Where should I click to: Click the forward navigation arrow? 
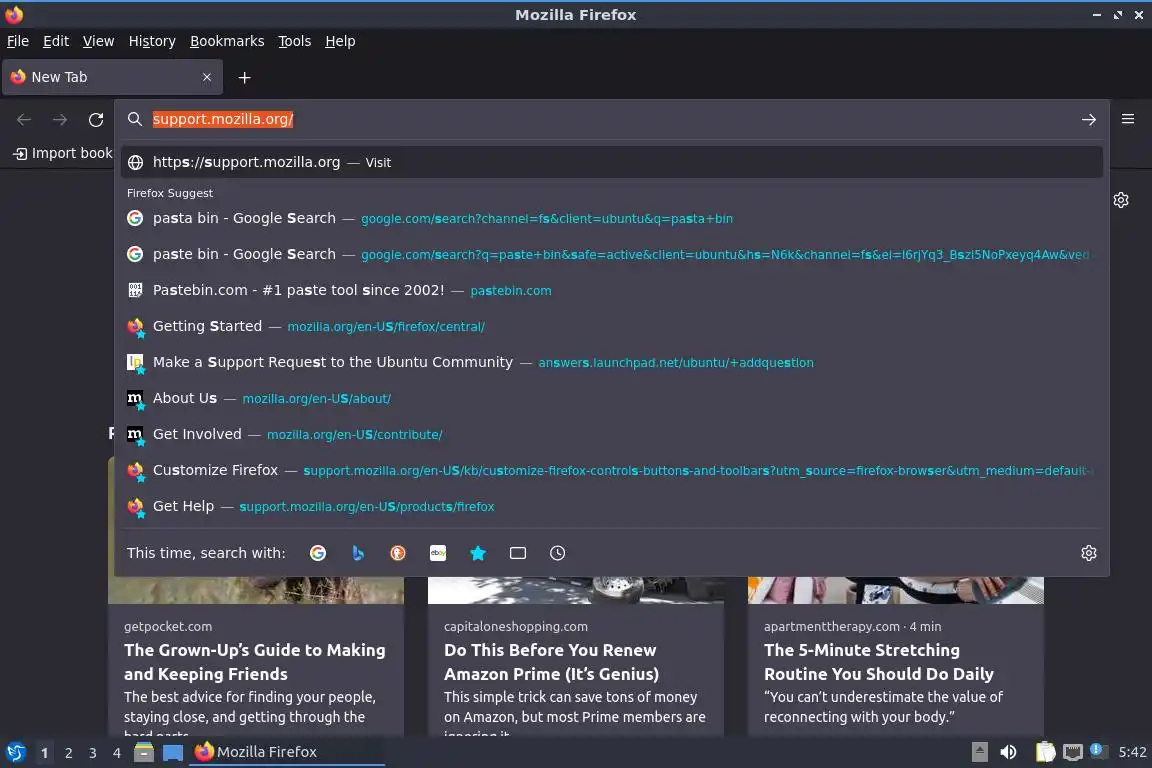coord(60,120)
